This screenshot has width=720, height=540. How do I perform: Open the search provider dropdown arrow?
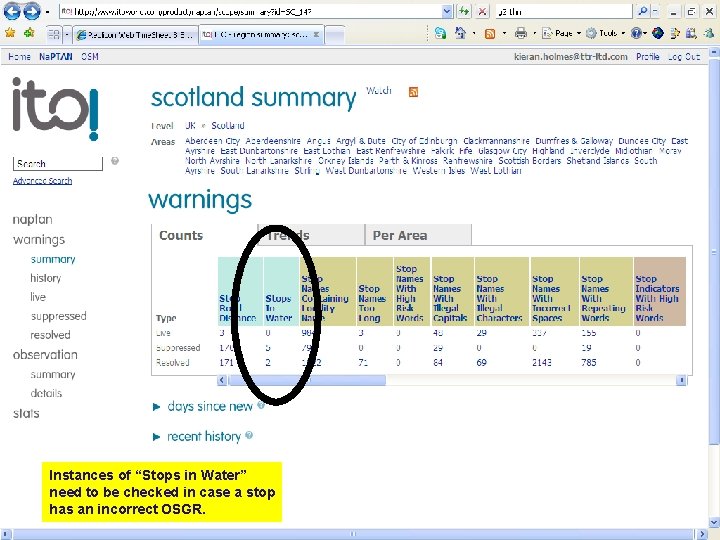click(654, 11)
